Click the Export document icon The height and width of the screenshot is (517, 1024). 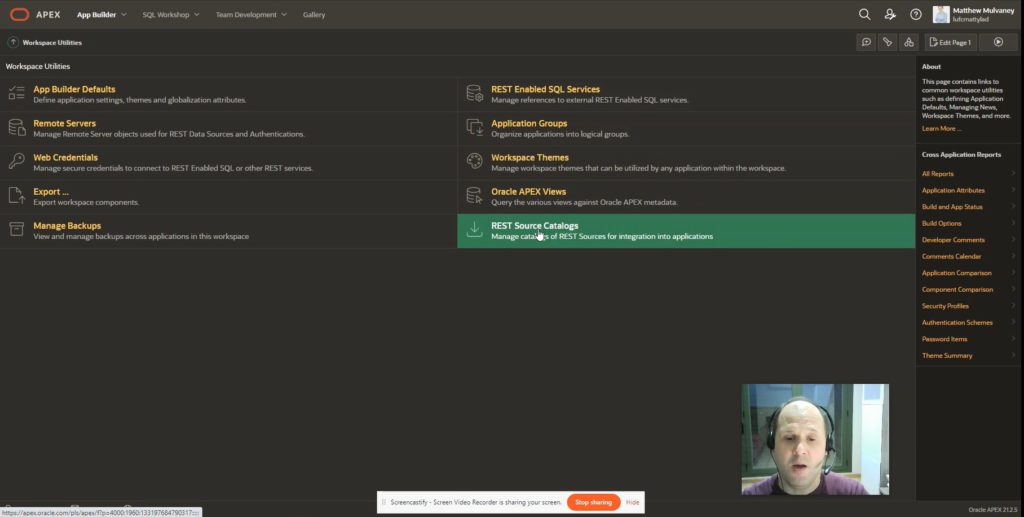pyautogui.click(x=16, y=195)
